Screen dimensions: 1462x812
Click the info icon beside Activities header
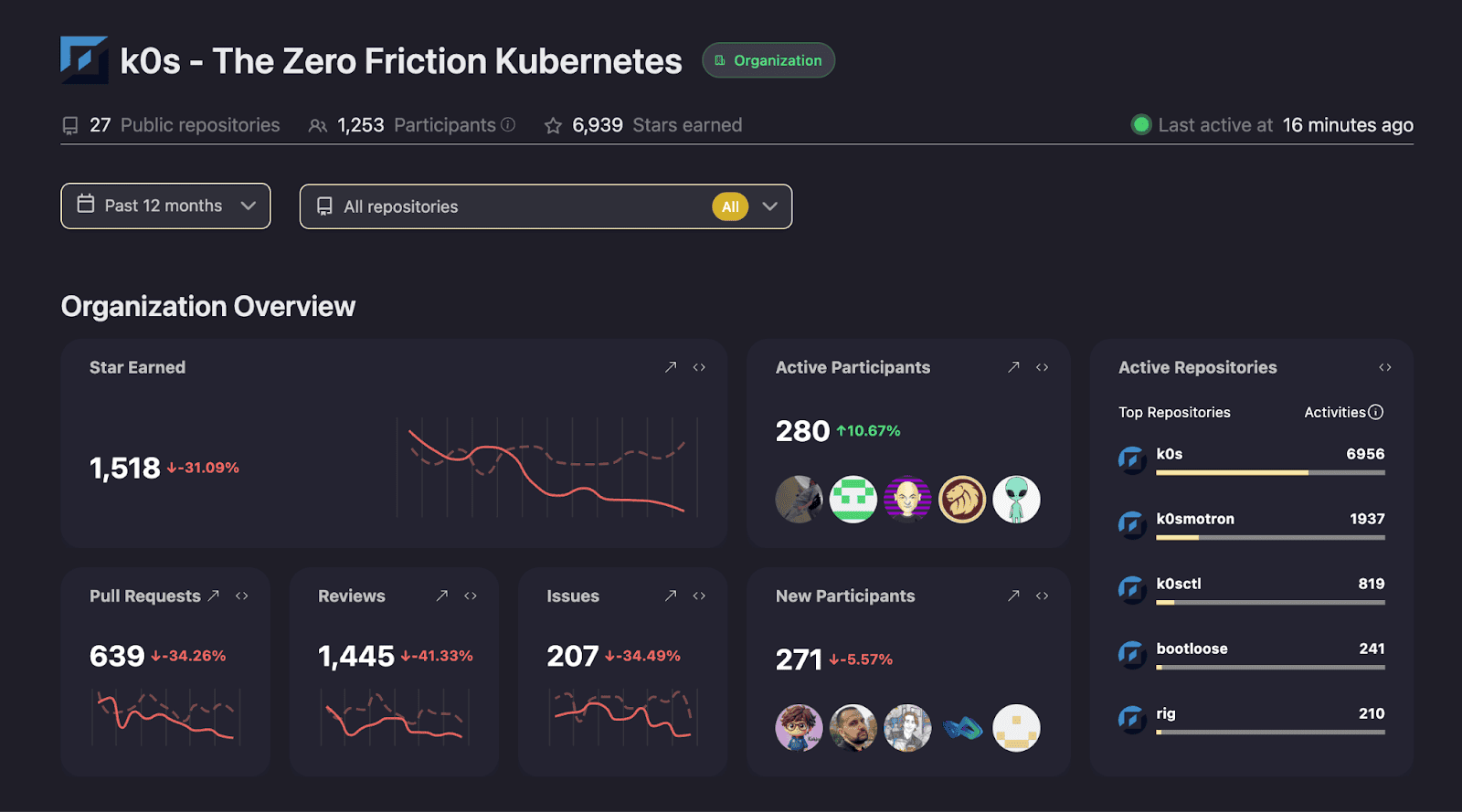pyautogui.click(x=1377, y=412)
